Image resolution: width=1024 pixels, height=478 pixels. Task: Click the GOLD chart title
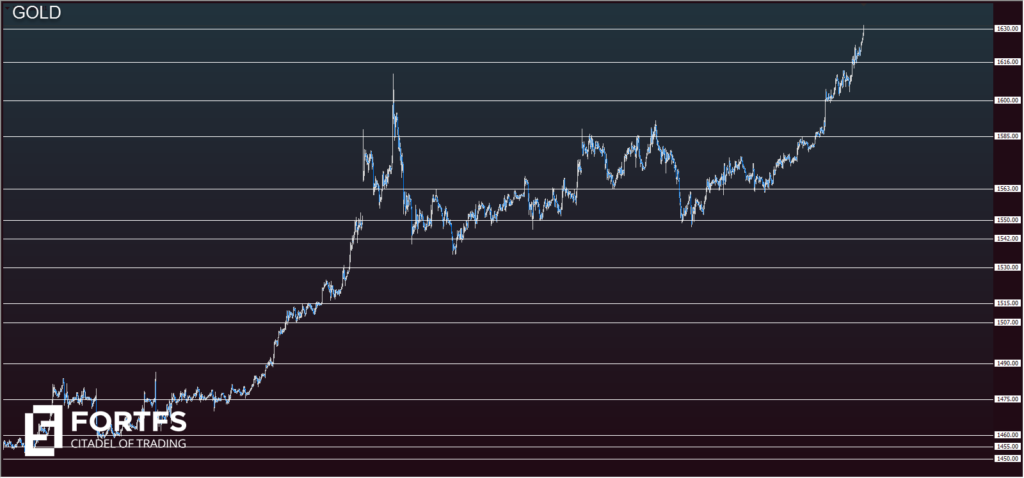tap(36, 13)
